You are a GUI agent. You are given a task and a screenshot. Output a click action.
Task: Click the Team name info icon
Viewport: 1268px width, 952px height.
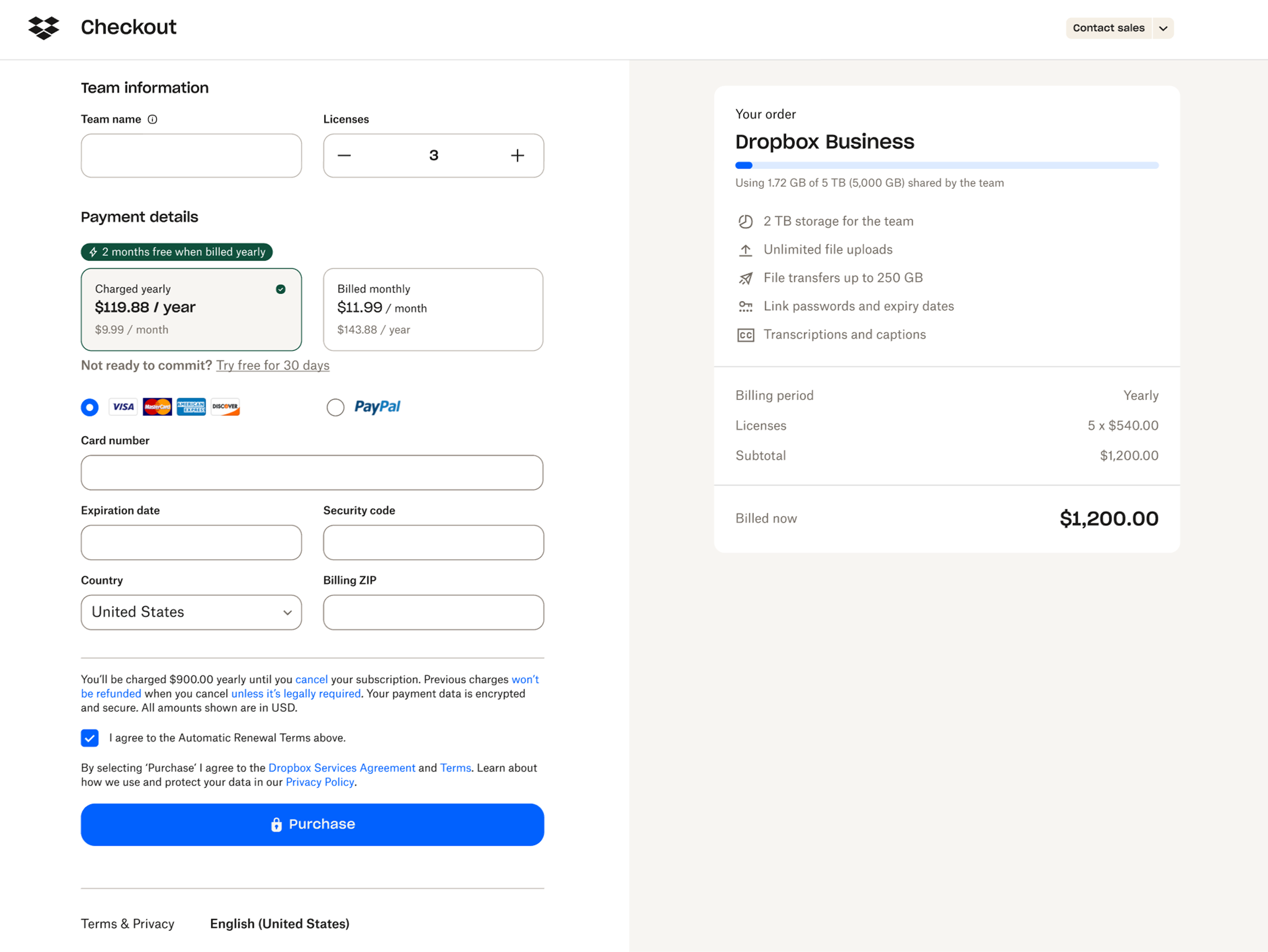click(152, 119)
